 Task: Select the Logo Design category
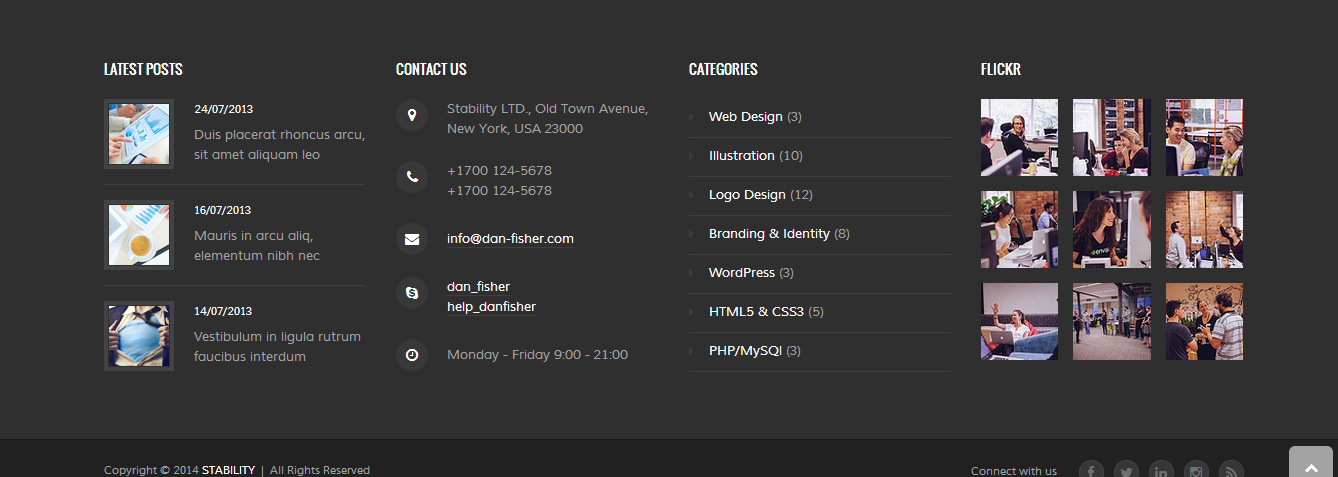coord(746,195)
